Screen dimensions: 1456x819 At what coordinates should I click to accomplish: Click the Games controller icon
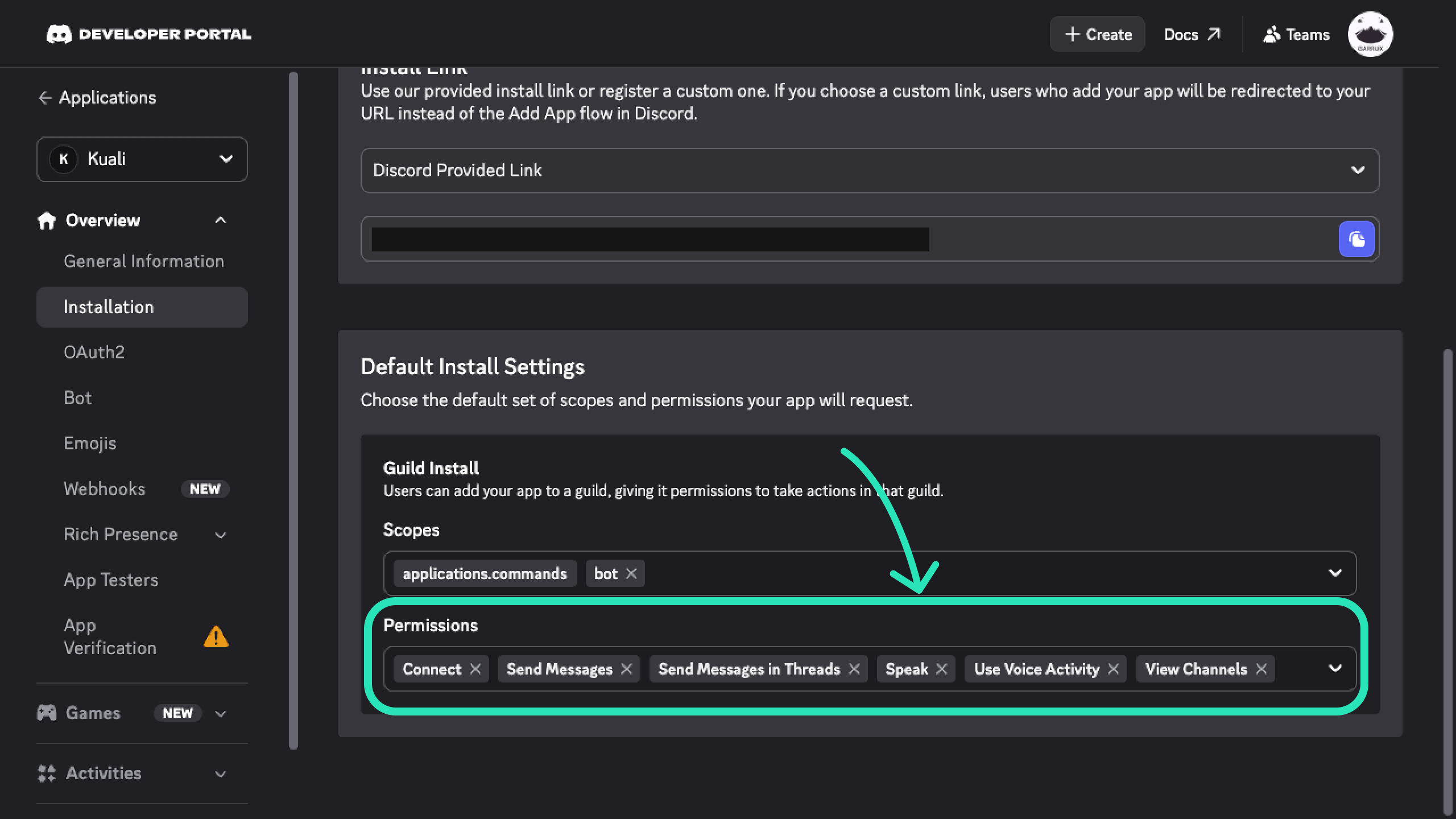pos(47,713)
